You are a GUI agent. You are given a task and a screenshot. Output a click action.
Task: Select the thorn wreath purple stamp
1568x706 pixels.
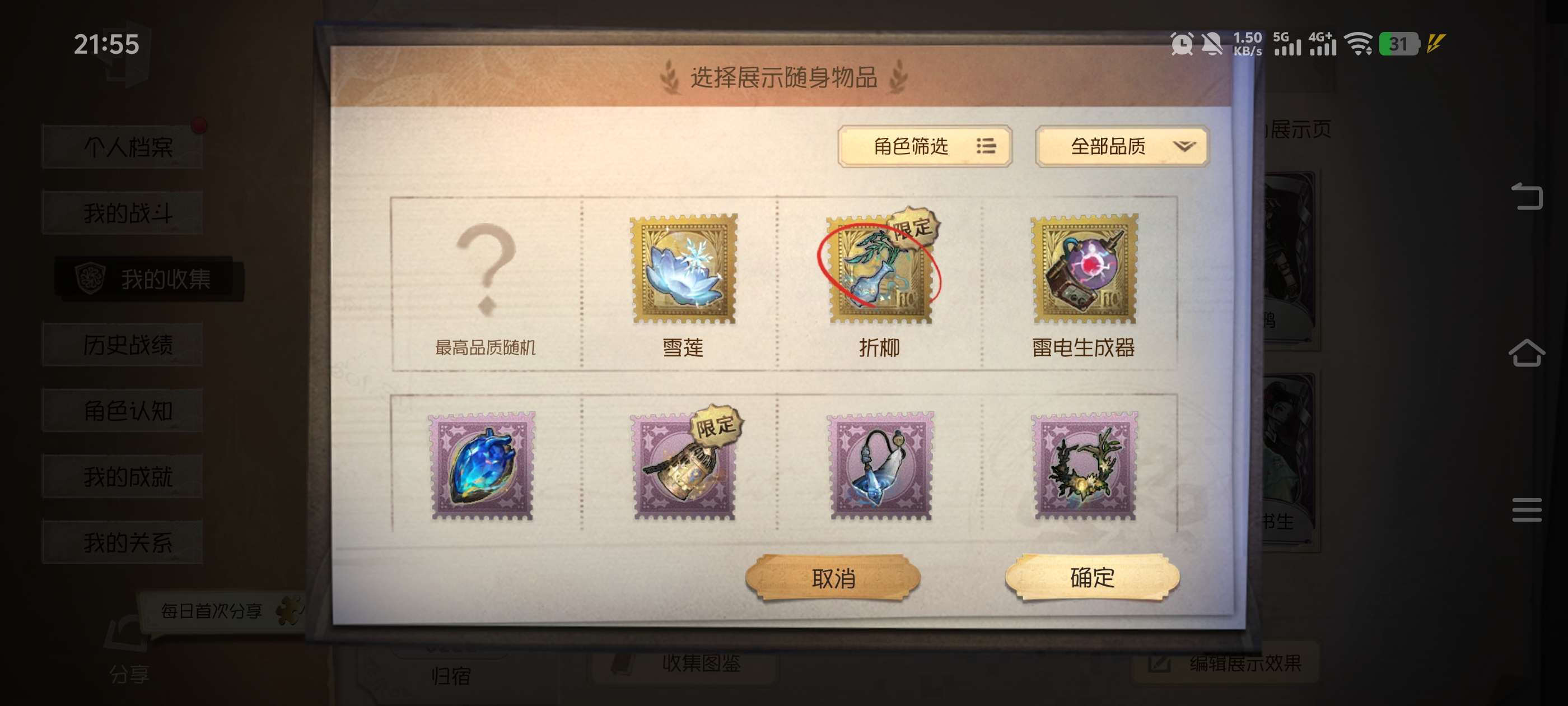pyautogui.click(x=1085, y=466)
